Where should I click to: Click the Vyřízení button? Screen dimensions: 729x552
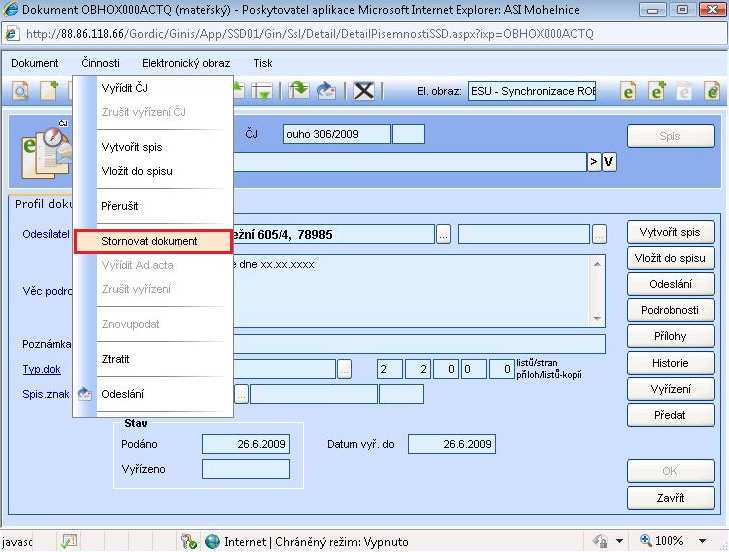pos(670,389)
